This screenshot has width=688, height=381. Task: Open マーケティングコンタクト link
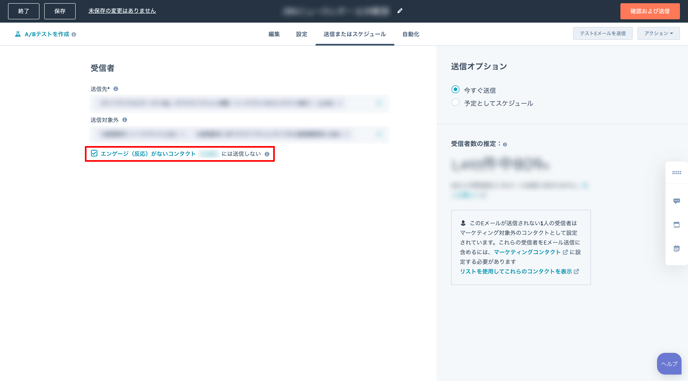pyautogui.click(x=527, y=252)
